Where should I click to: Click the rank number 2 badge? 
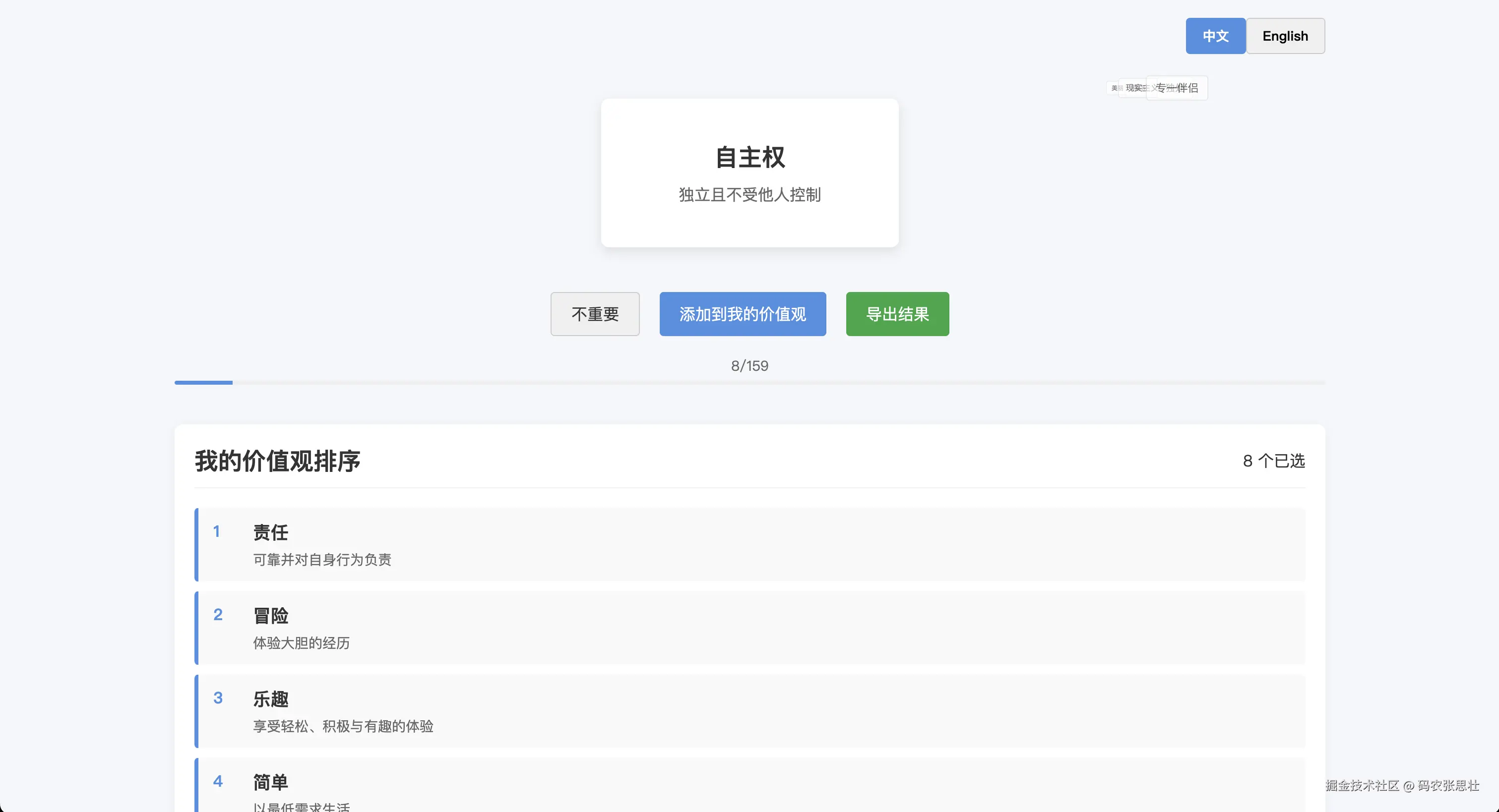pyautogui.click(x=218, y=615)
